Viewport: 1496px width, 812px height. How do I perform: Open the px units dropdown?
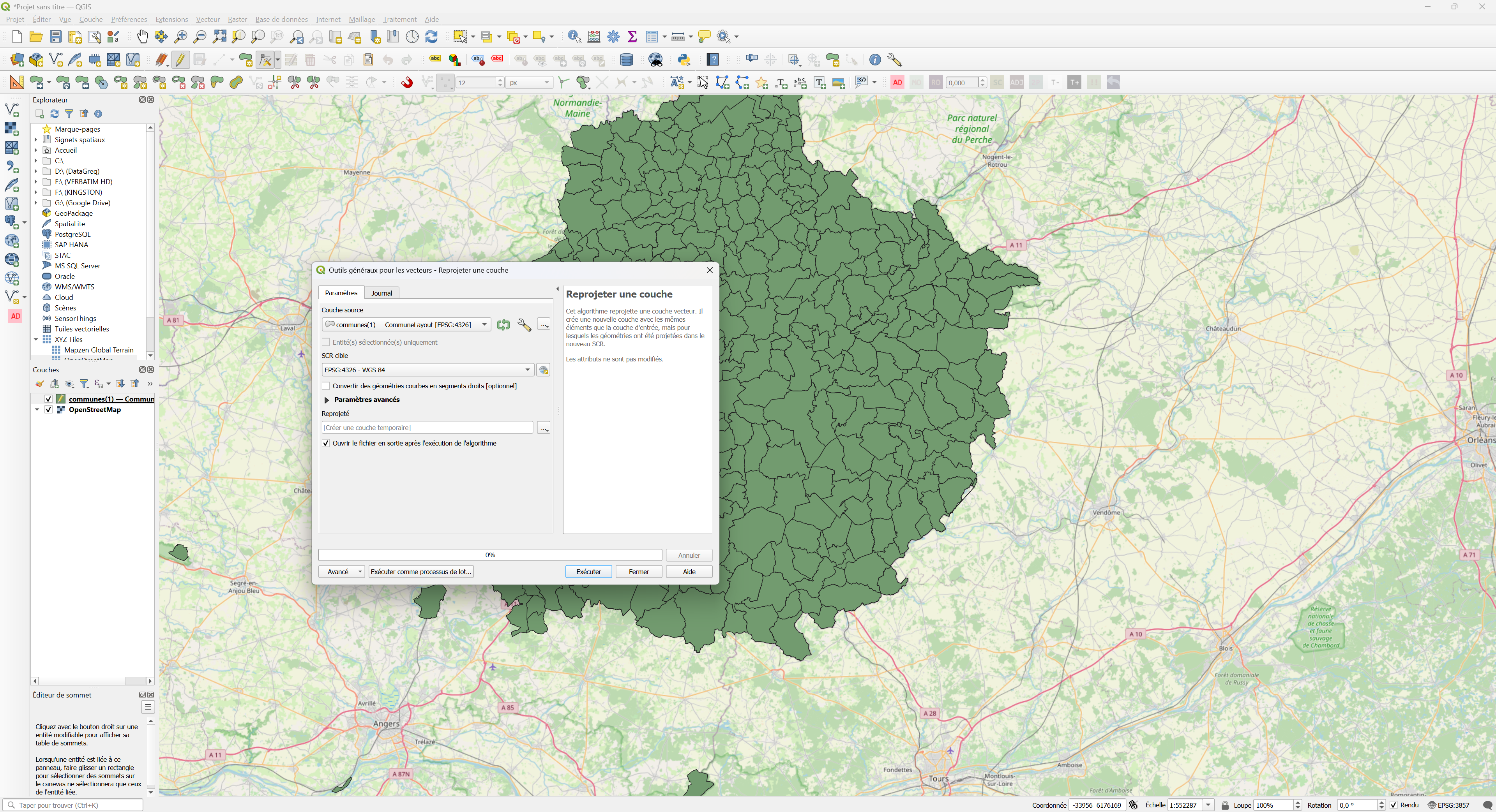click(x=529, y=83)
